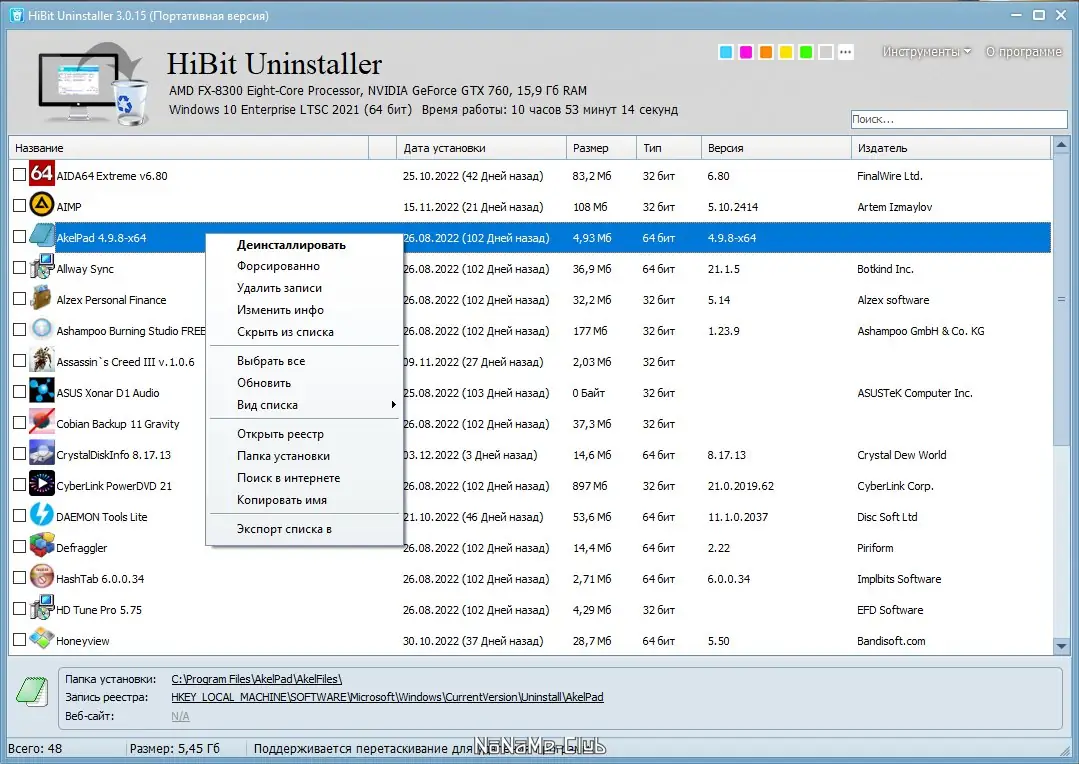Choose Скрыть из списка menu entry
This screenshot has height=764, width=1079.
[305, 332]
